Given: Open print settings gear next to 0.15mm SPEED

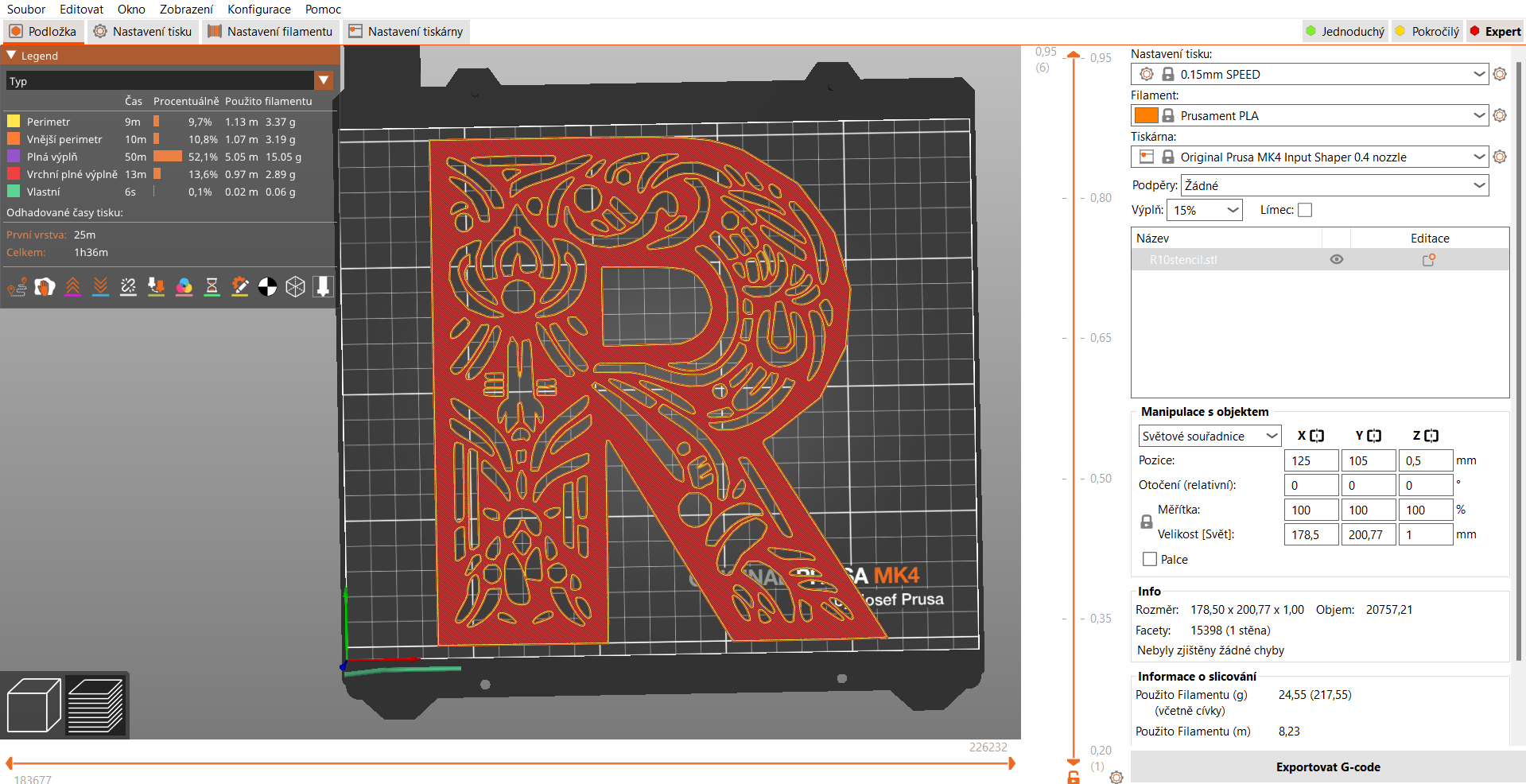Looking at the screenshot, I should pos(1500,74).
